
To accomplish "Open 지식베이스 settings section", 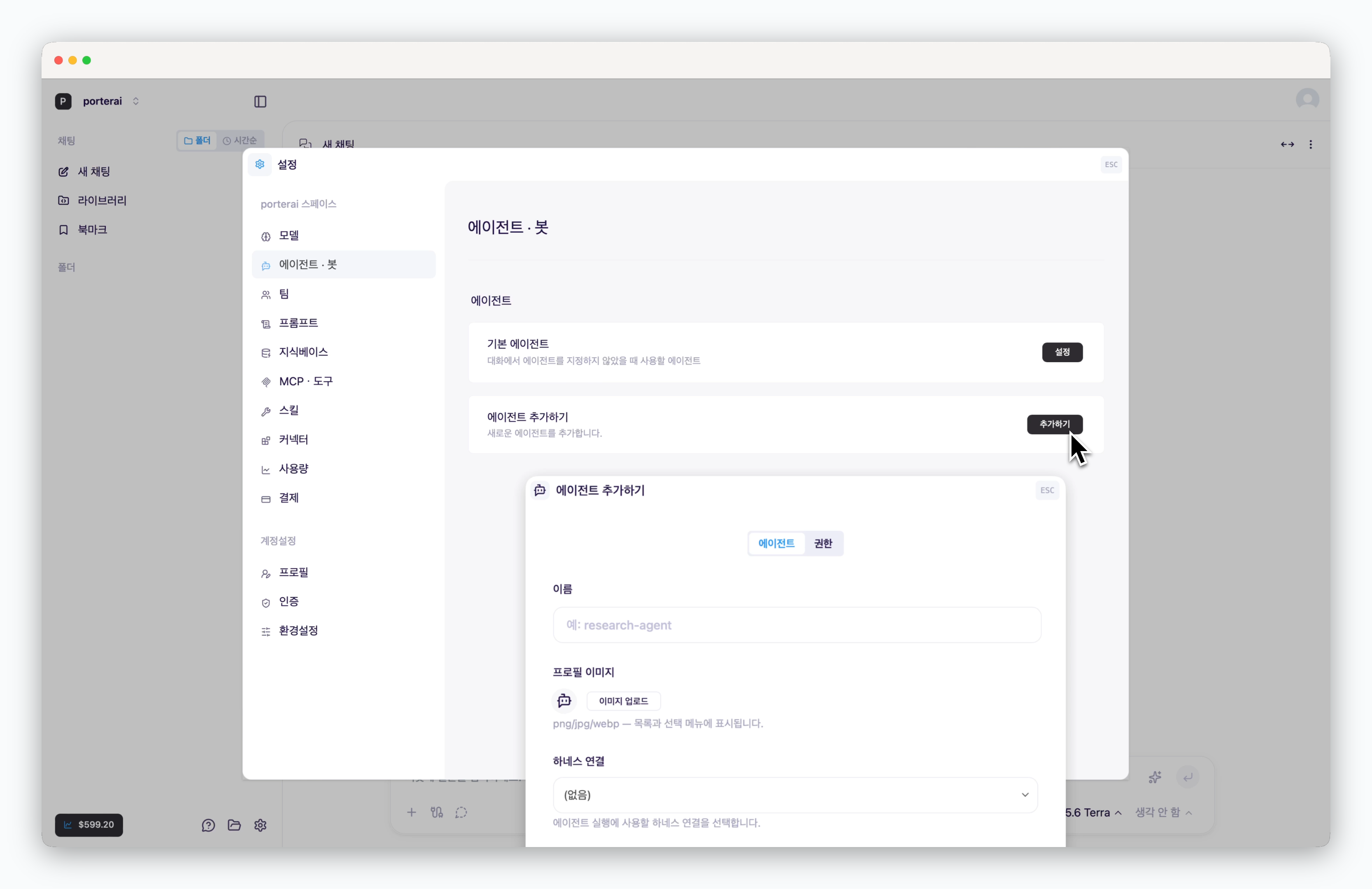I will coord(344,352).
